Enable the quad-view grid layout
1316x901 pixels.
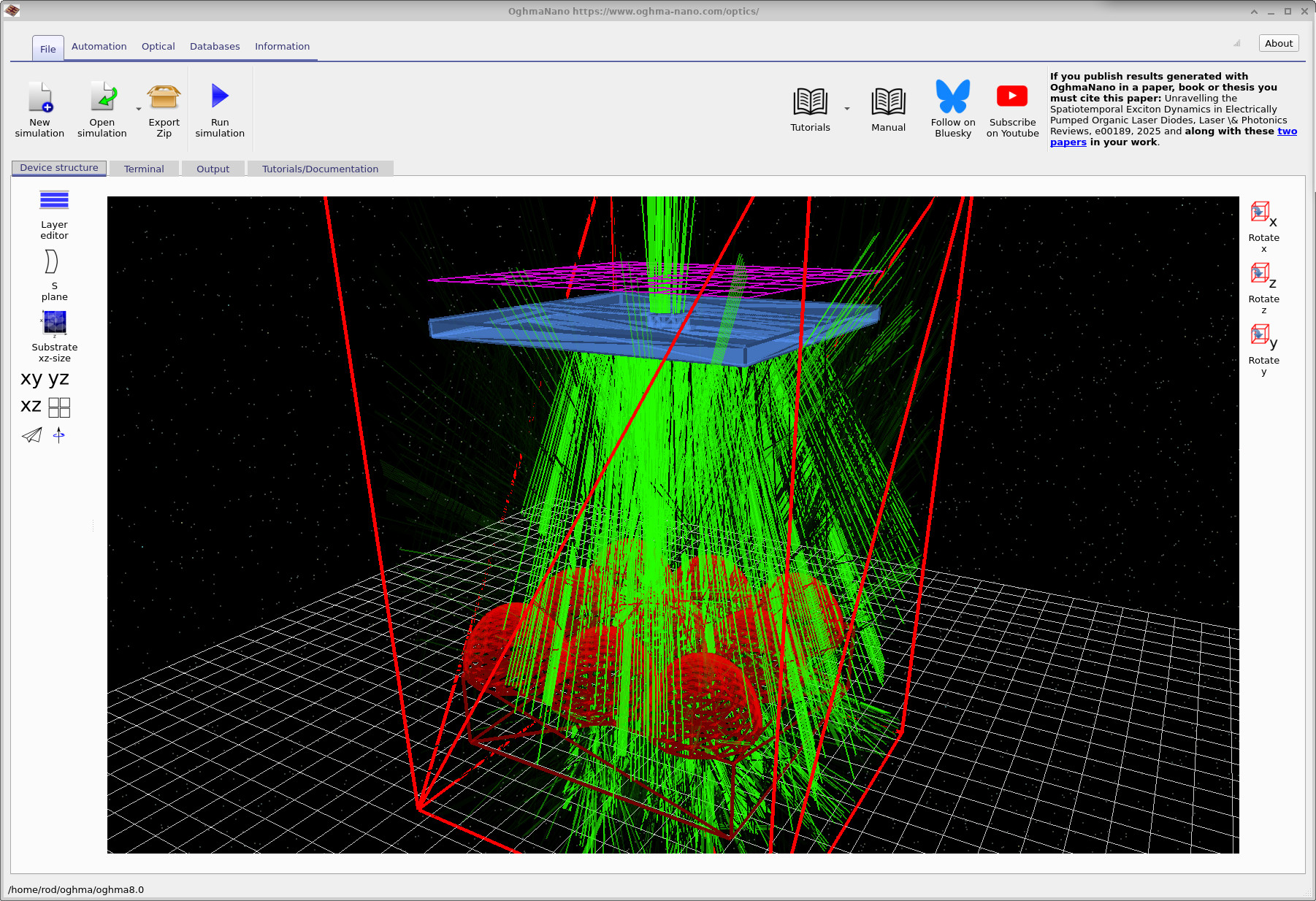point(59,407)
